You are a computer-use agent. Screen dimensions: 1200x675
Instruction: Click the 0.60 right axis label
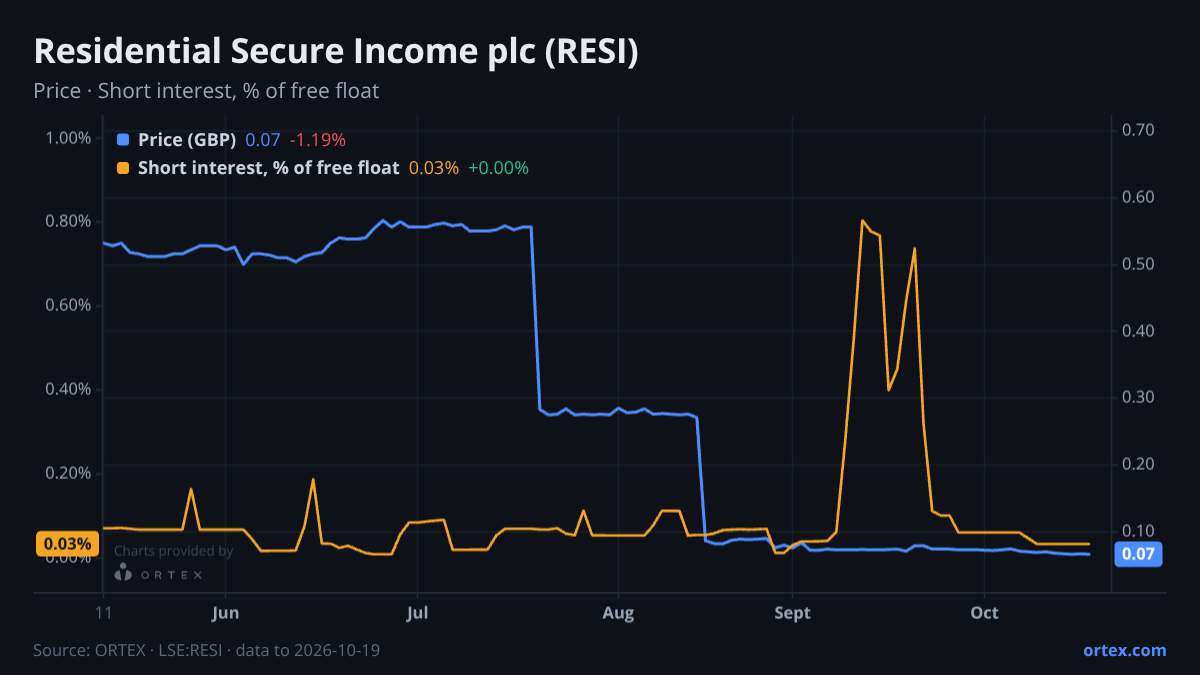coord(1139,197)
